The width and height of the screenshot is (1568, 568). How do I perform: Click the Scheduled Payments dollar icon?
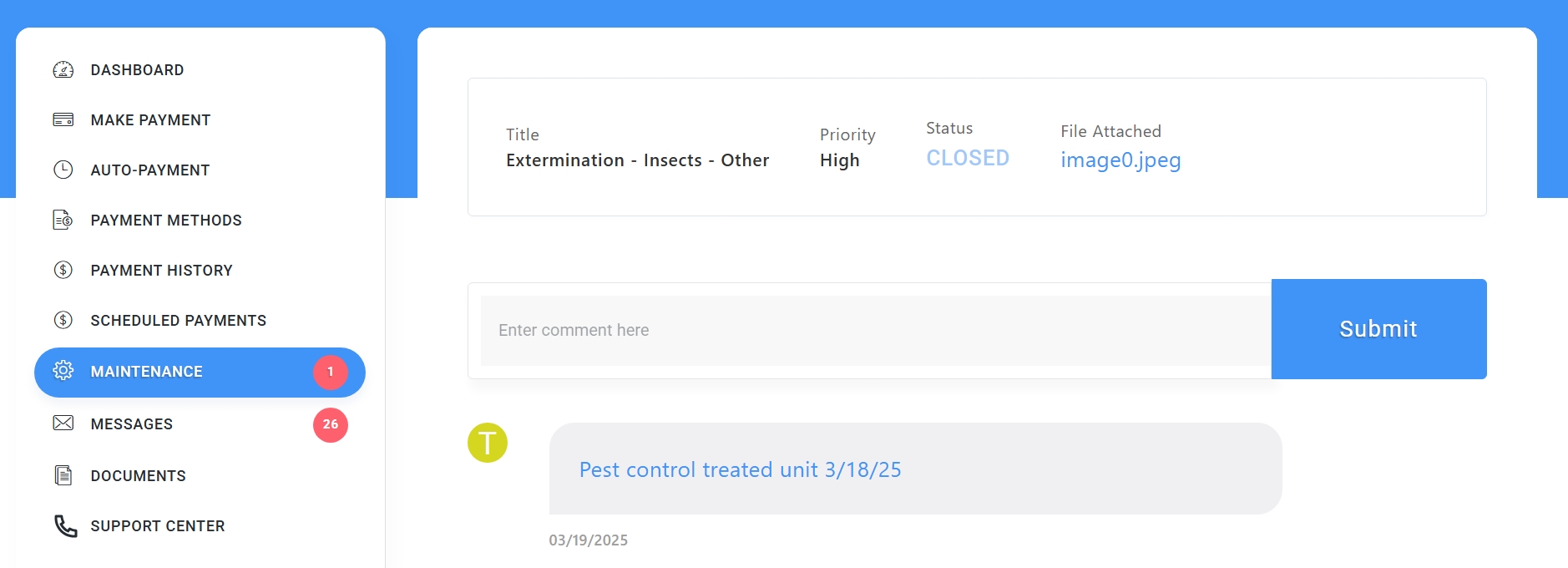click(63, 321)
